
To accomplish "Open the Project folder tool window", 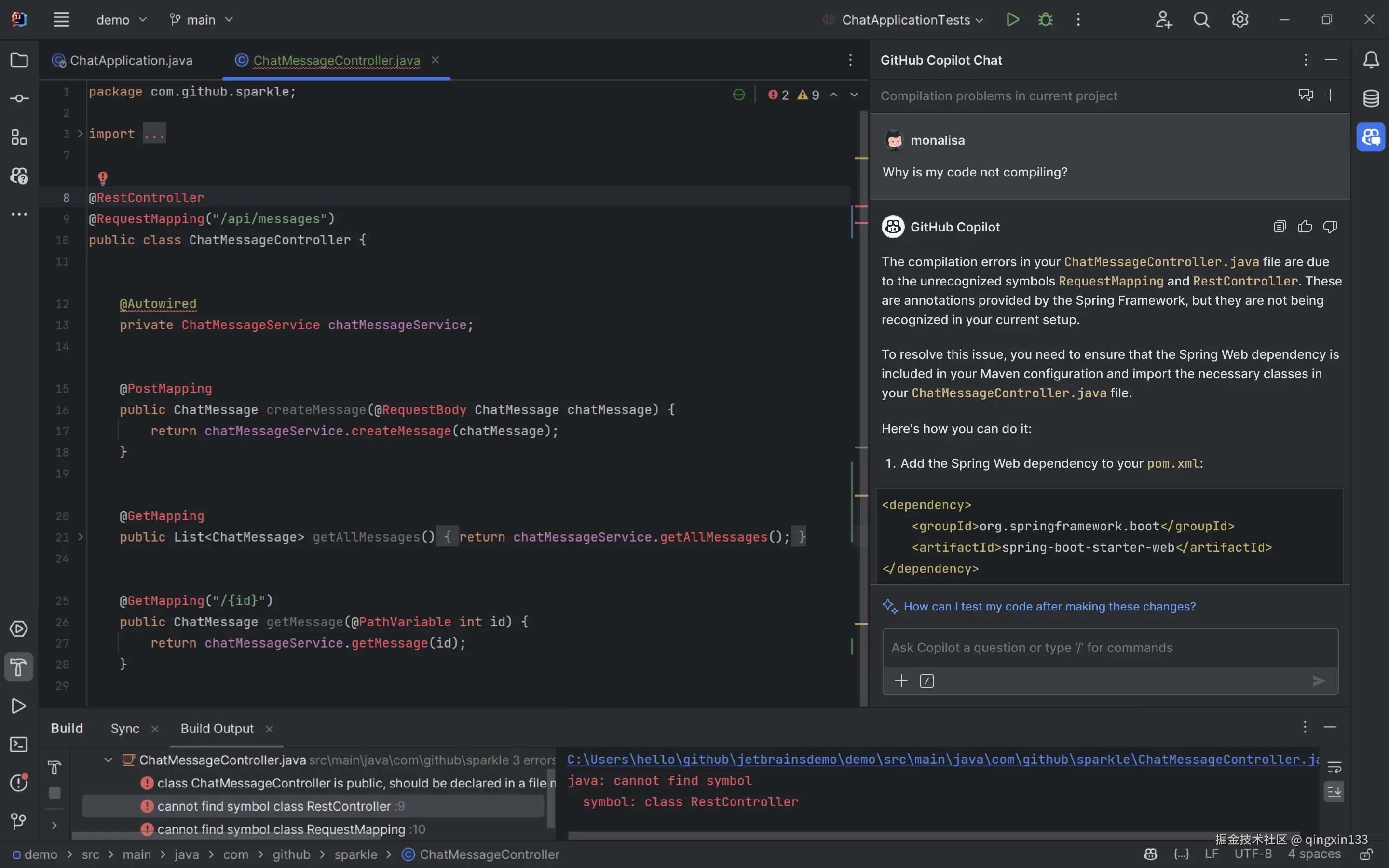I will 19,60.
